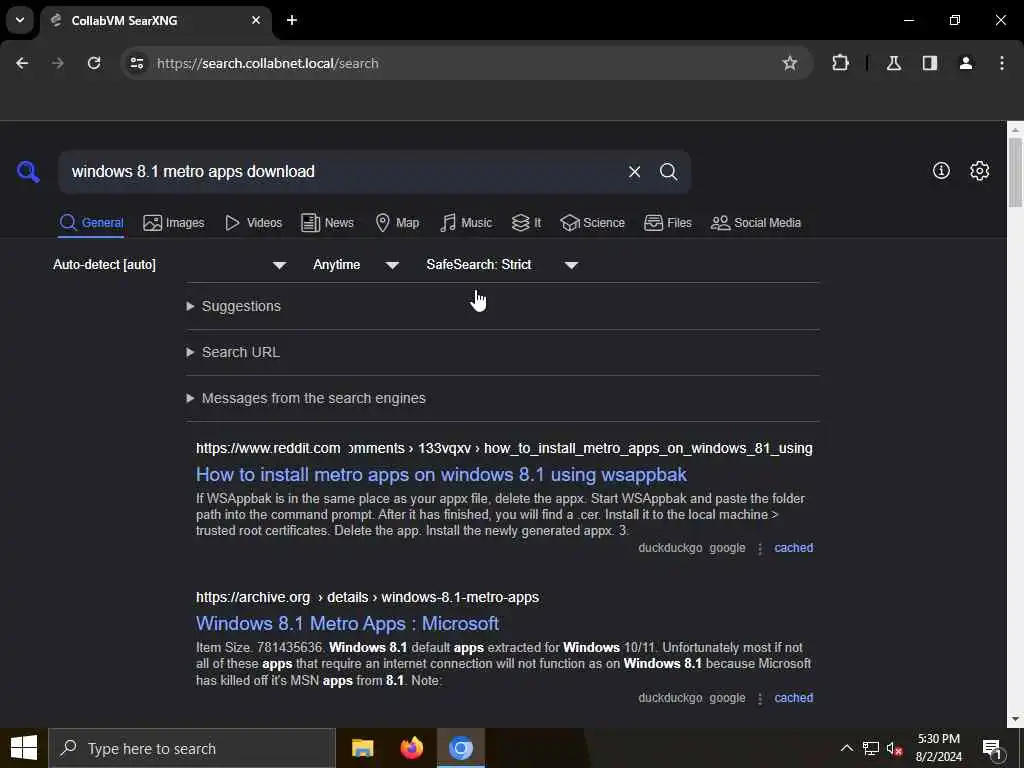Submit search with magnifier button
This screenshot has width=1024, height=768.
click(x=668, y=172)
